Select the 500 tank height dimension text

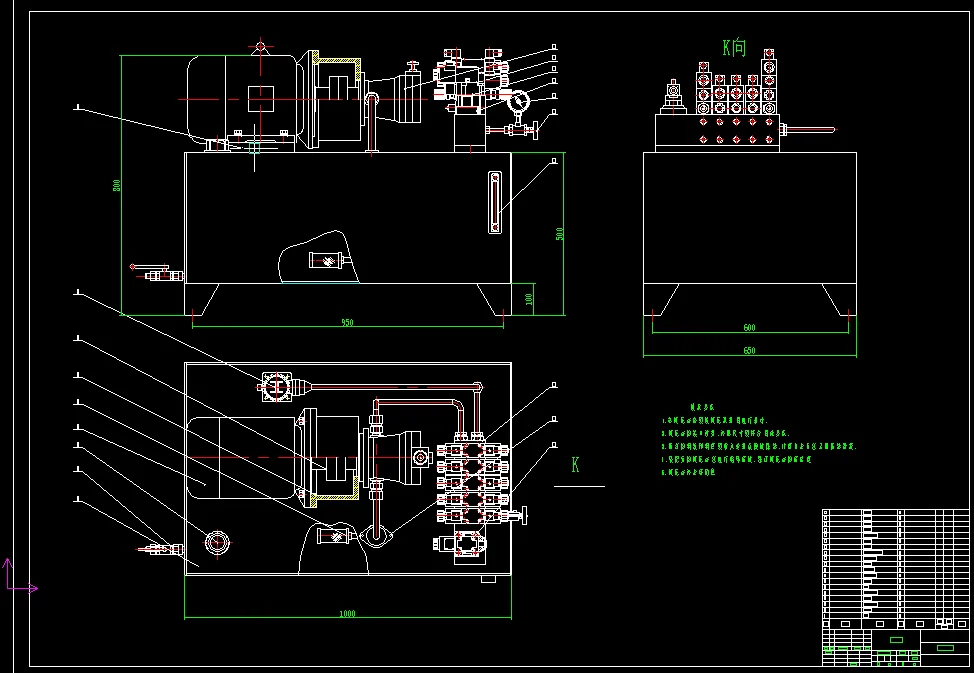click(559, 234)
